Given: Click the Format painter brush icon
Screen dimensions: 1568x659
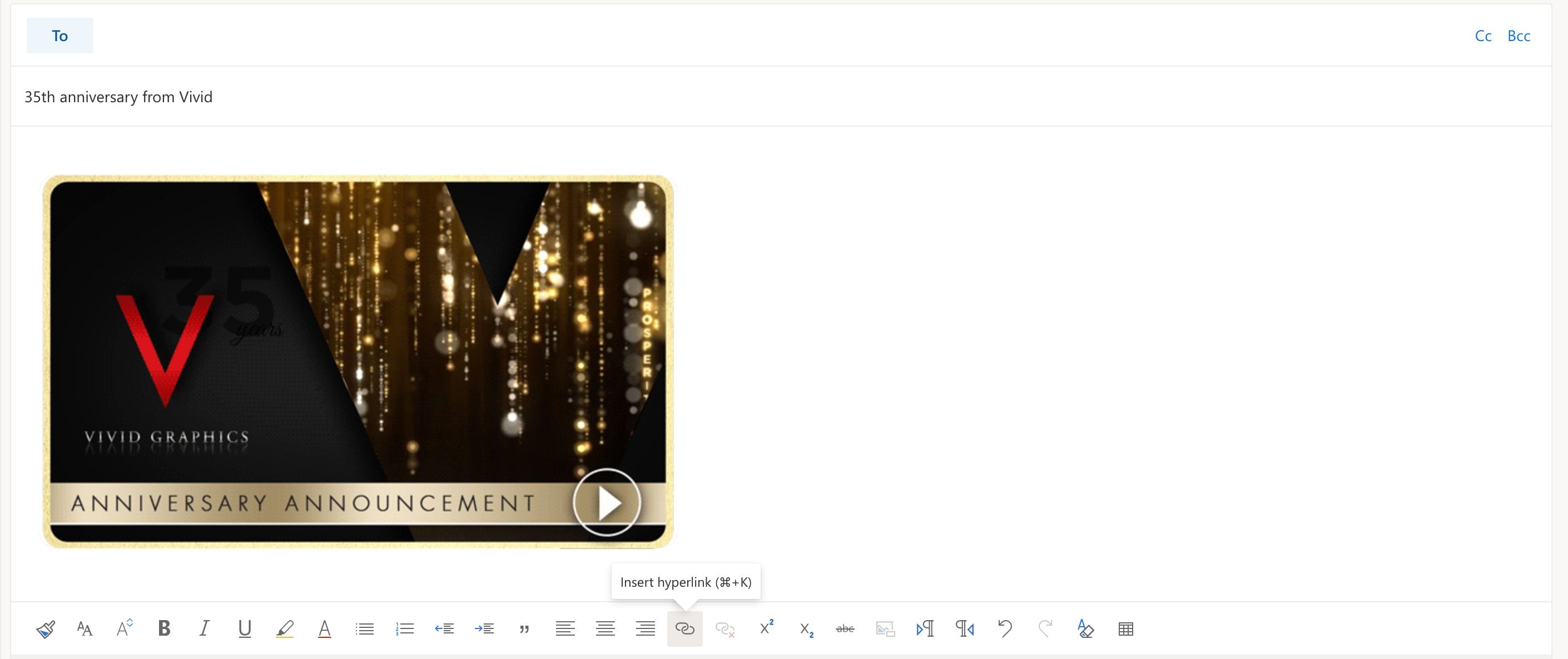Looking at the screenshot, I should click(x=46, y=628).
